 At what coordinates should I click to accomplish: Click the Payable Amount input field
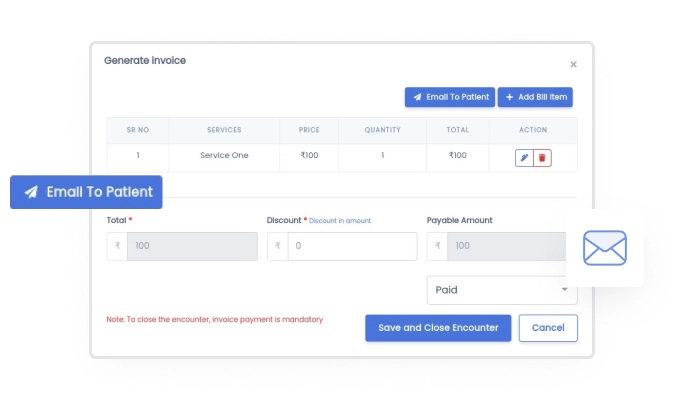pyautogui.click(x=505, y=246)
